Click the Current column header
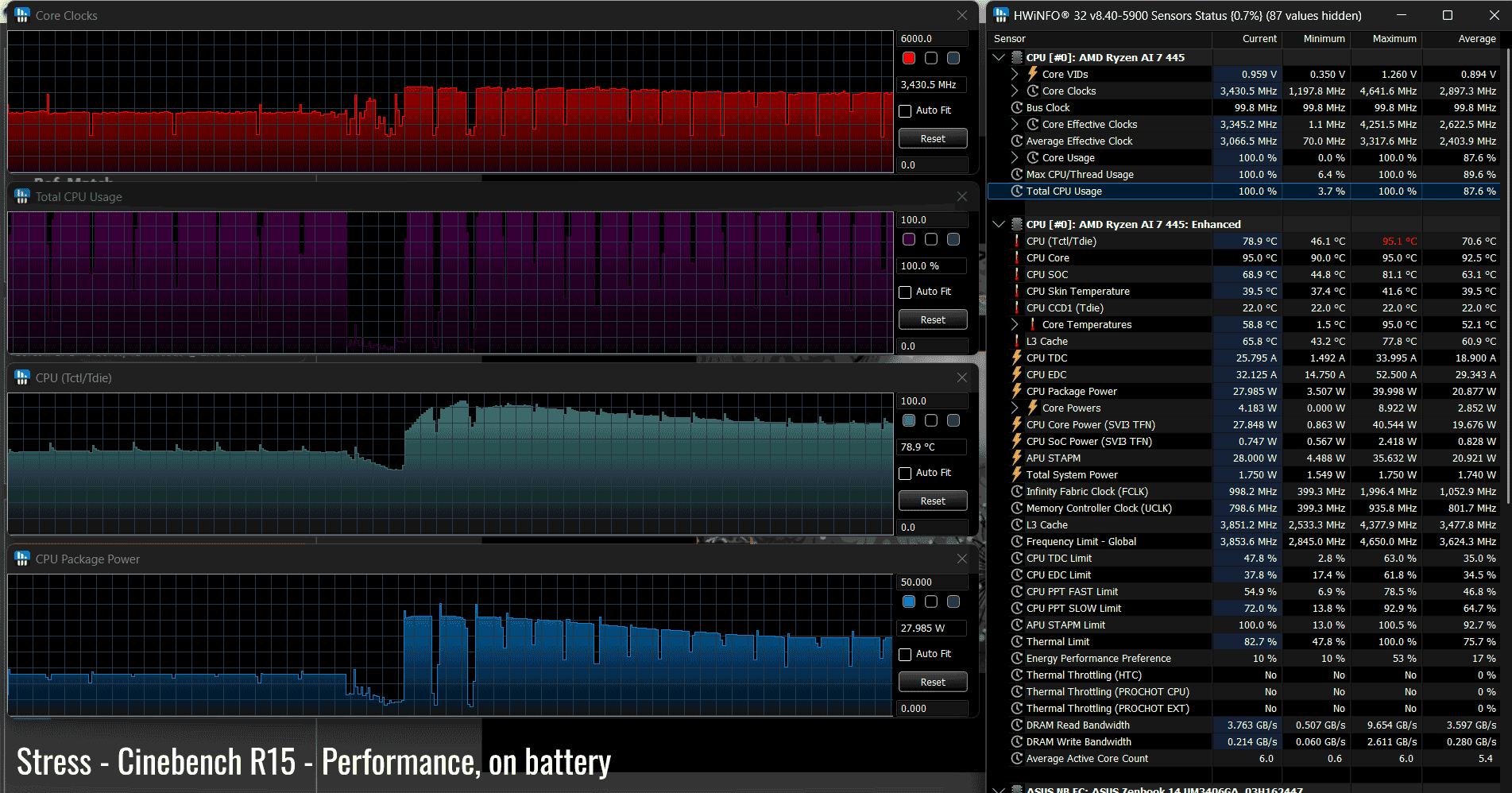Image resolution: width=1512 pixels, height=793 pixels. 1247,38
